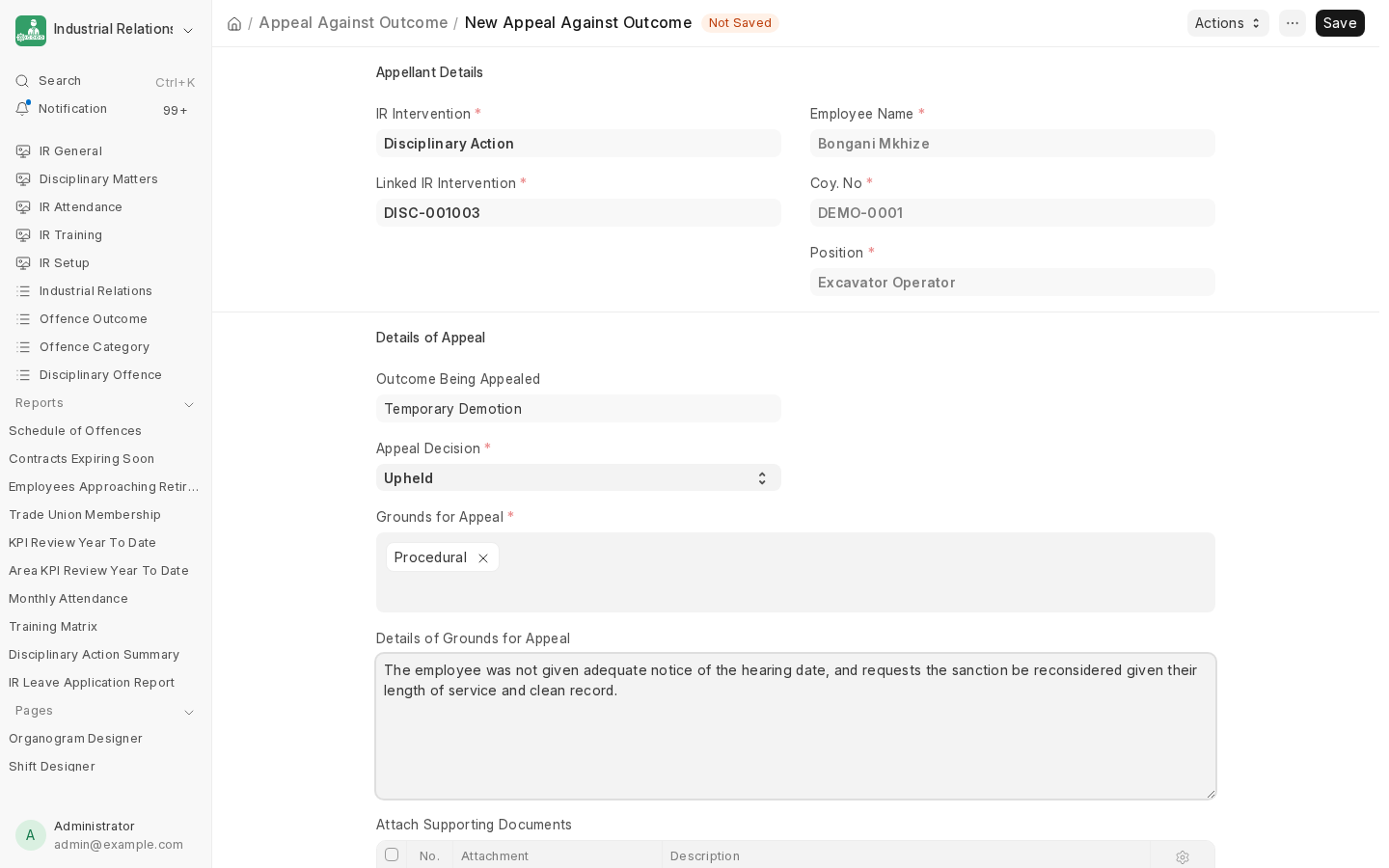1389x868 pixels.
Task: Click the IR Attendance sidebar icon
Action: 23,207
